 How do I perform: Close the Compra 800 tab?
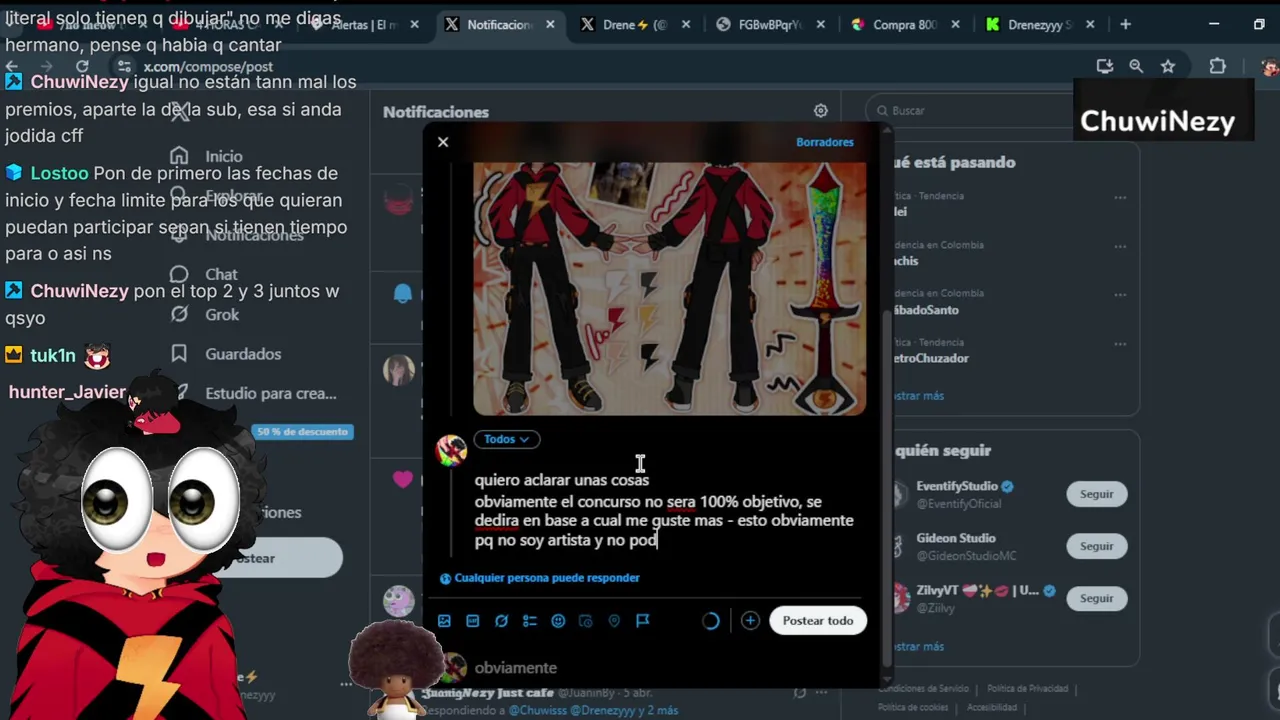coord(956,25)
